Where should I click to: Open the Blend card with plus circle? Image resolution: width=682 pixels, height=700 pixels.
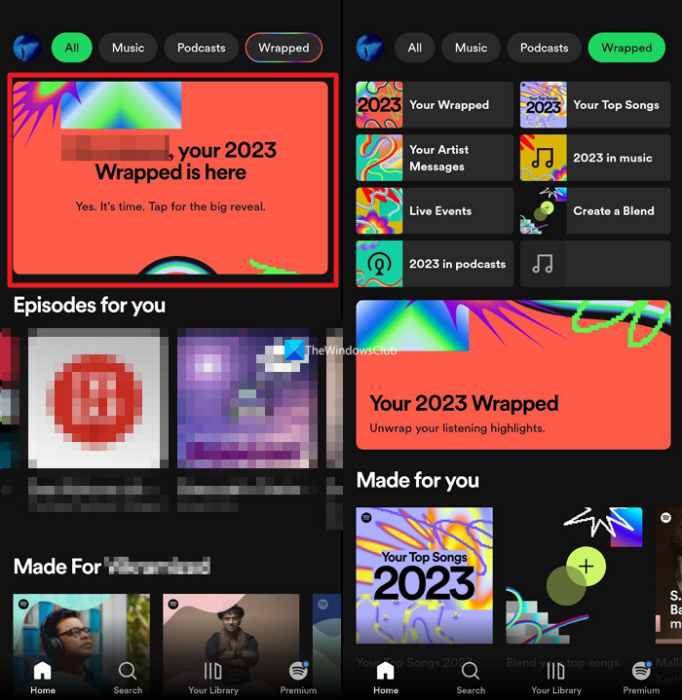click(574, 575)
